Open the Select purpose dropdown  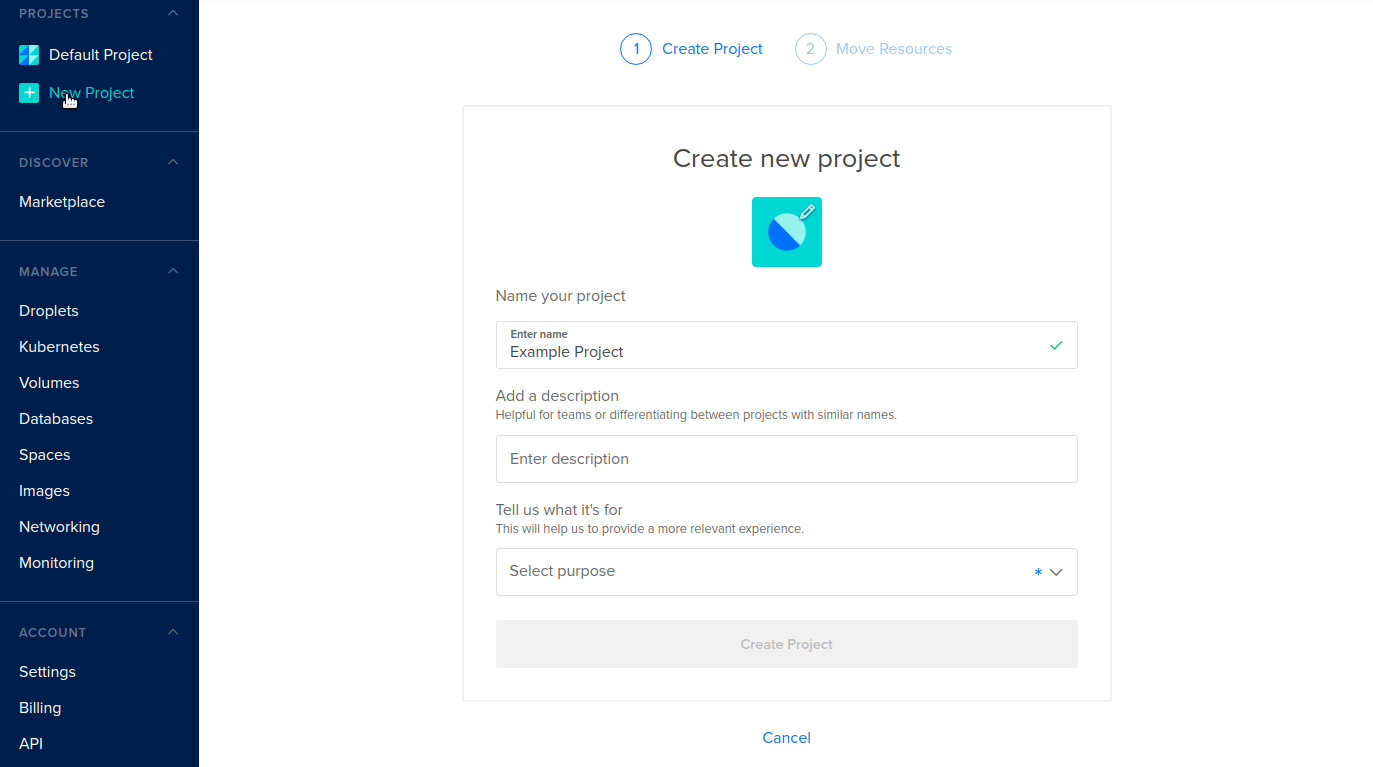[786, 571]
